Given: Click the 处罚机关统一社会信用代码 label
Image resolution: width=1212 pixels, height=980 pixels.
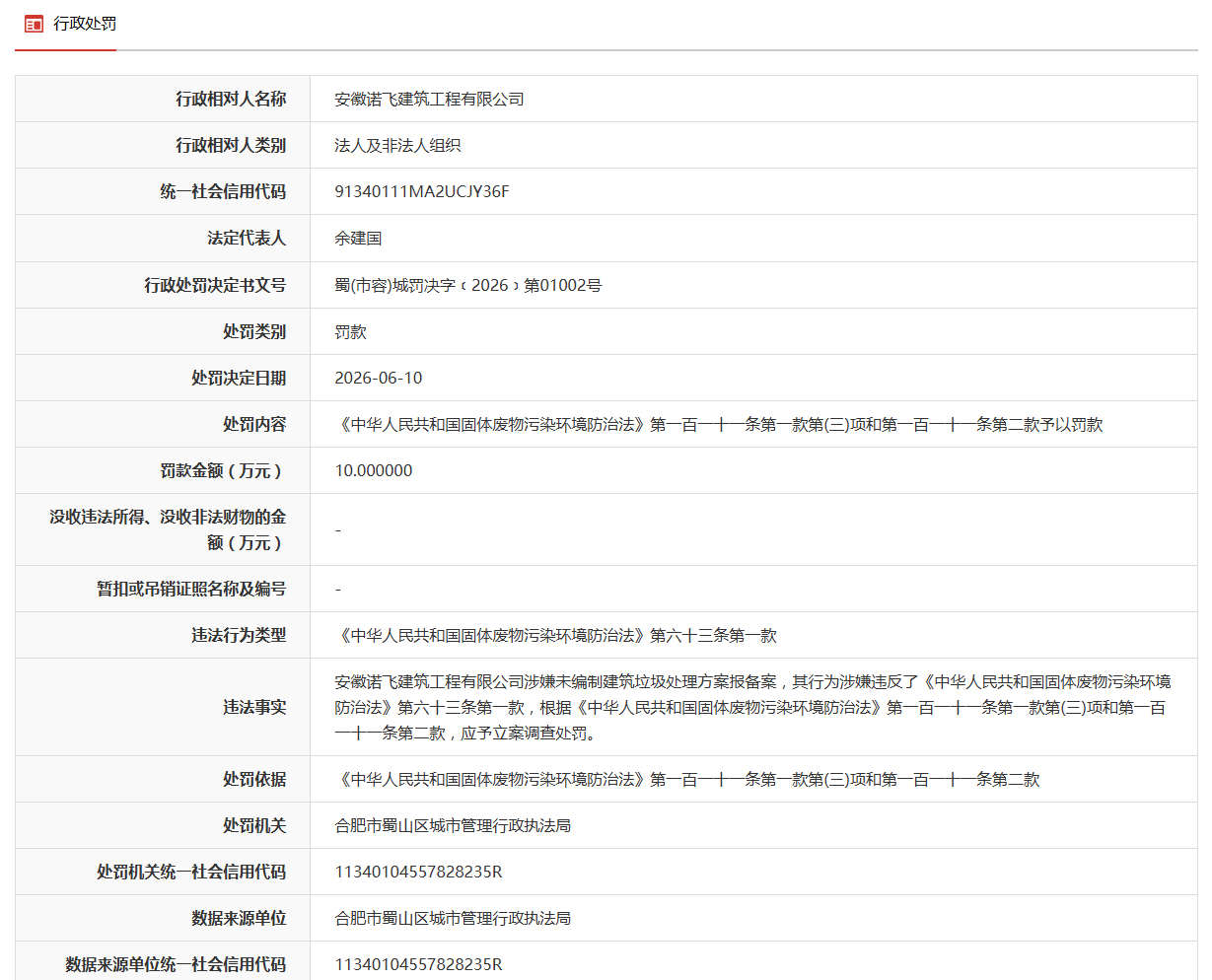Looking at the screenshot, I should [x=191, y=872].
